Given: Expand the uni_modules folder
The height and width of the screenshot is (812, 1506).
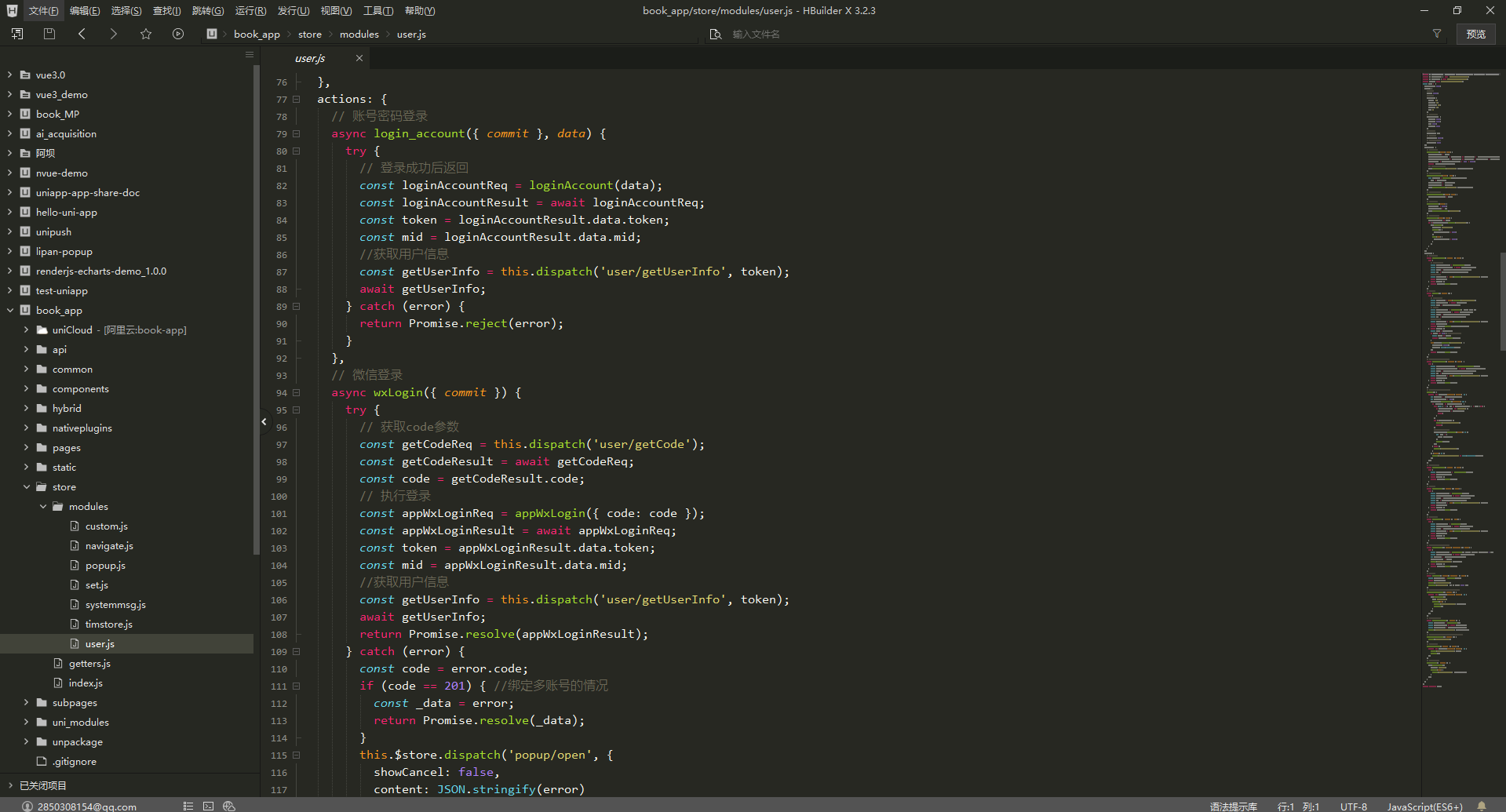Looking at the screenshot, I should click(26, 723).
